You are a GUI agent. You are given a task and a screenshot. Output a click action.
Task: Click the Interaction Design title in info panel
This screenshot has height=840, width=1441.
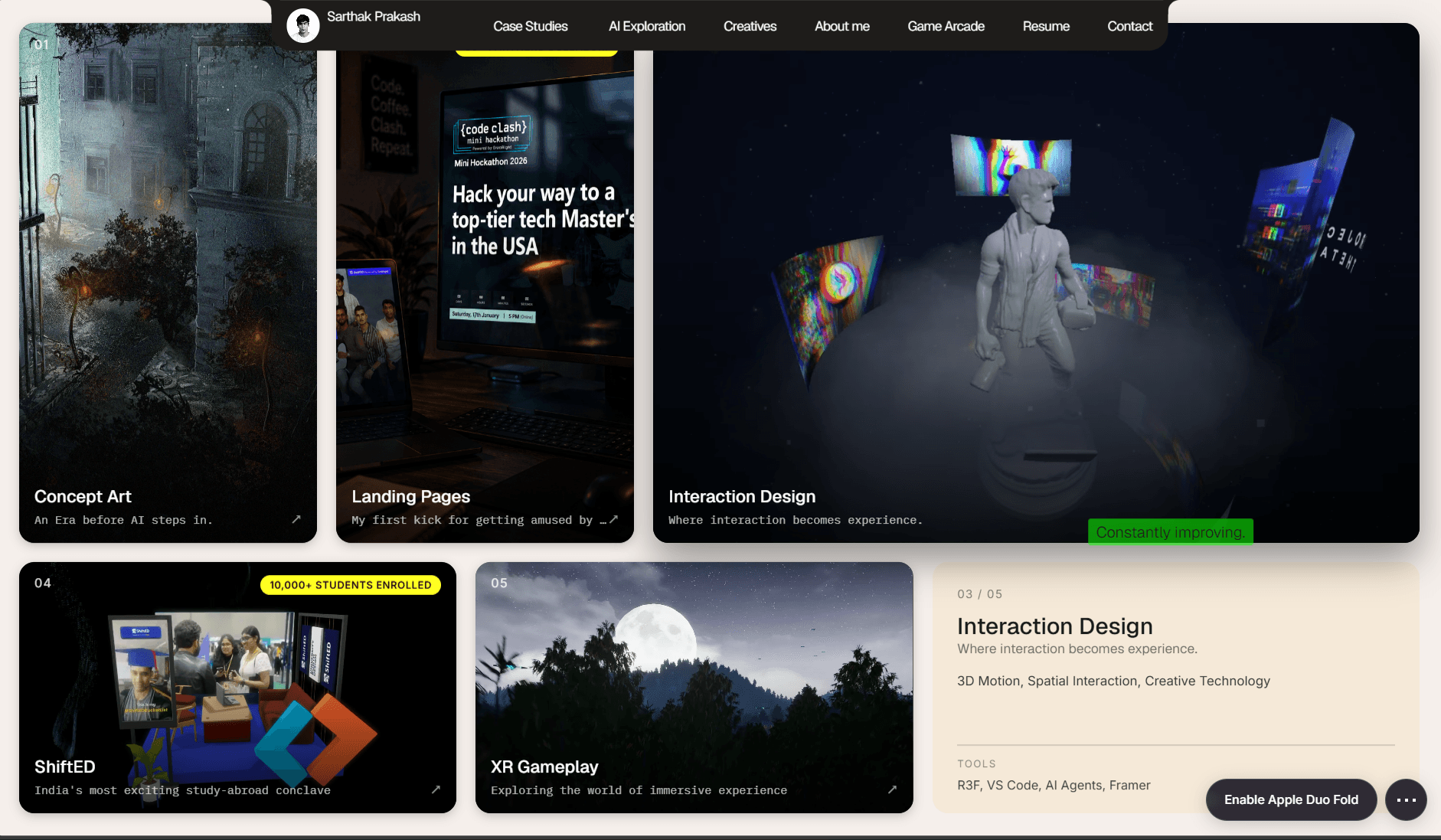[x=1054, y=626]
